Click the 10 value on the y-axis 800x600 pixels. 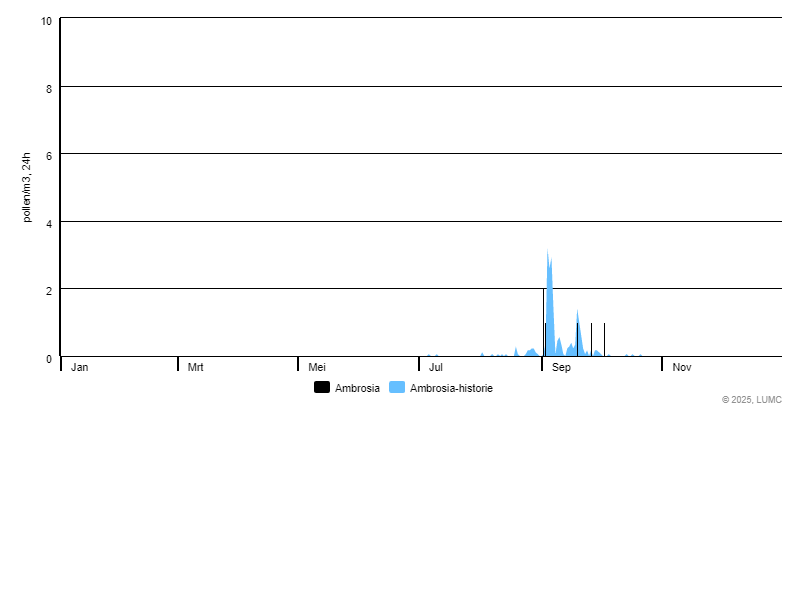click(47, 21)
